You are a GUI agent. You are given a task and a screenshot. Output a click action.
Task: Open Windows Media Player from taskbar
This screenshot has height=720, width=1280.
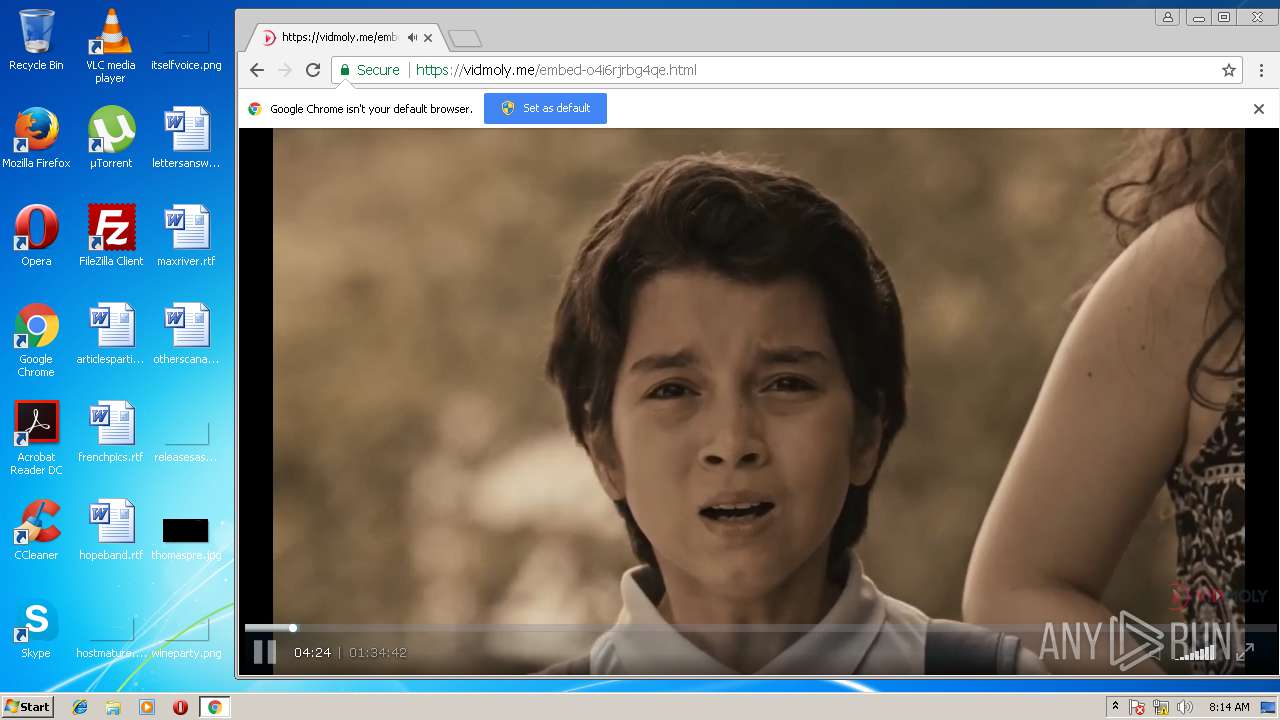tap(147, 707)
